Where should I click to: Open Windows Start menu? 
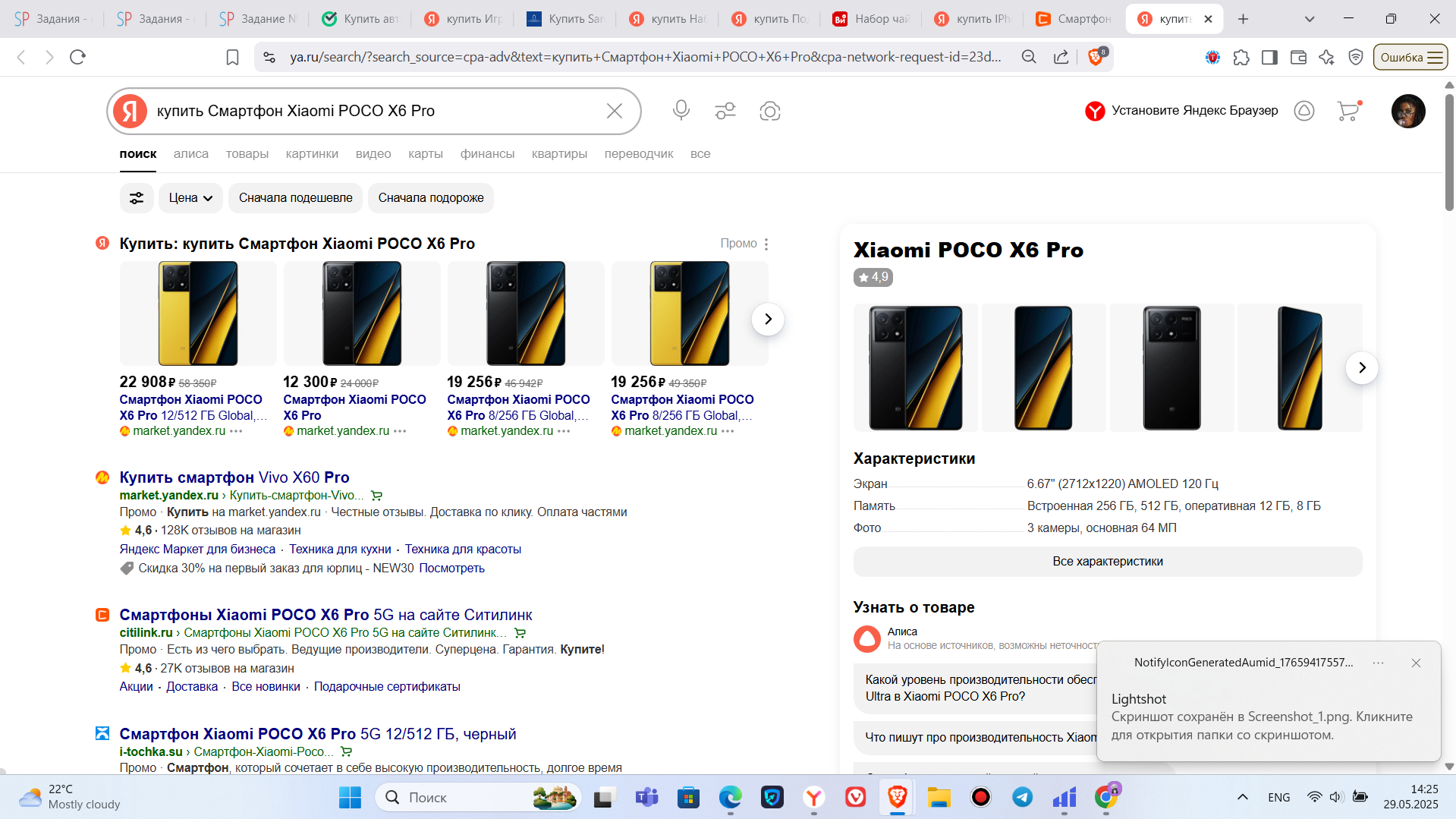pos(350,797)
